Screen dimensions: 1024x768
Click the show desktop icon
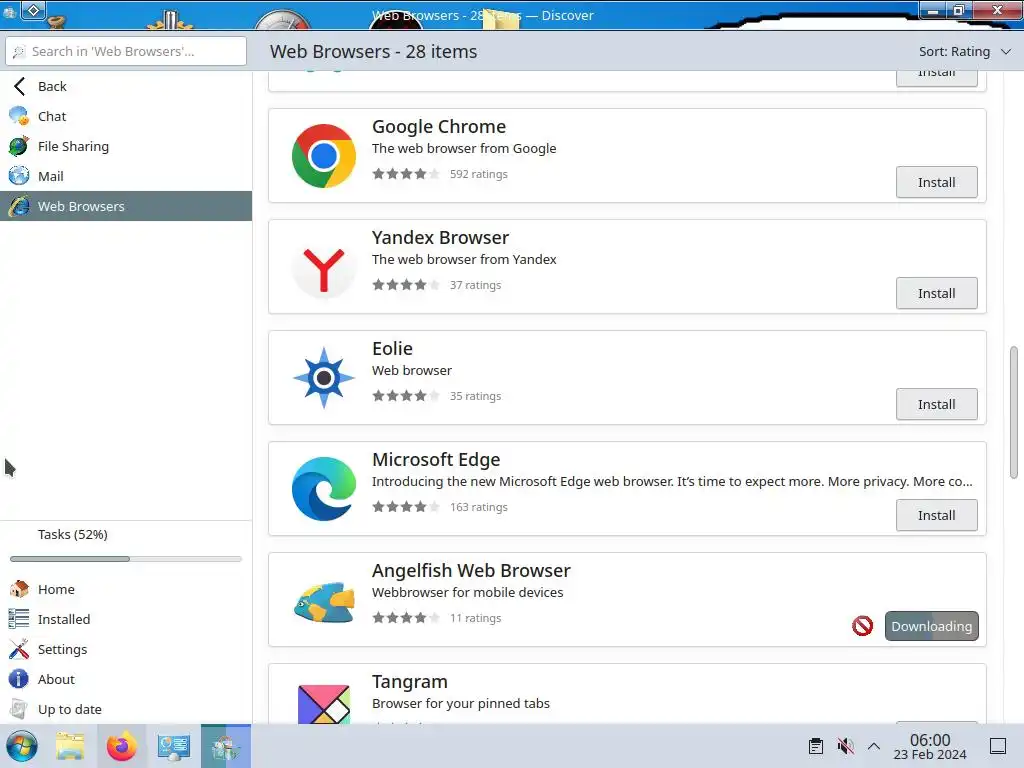point(998,746)
